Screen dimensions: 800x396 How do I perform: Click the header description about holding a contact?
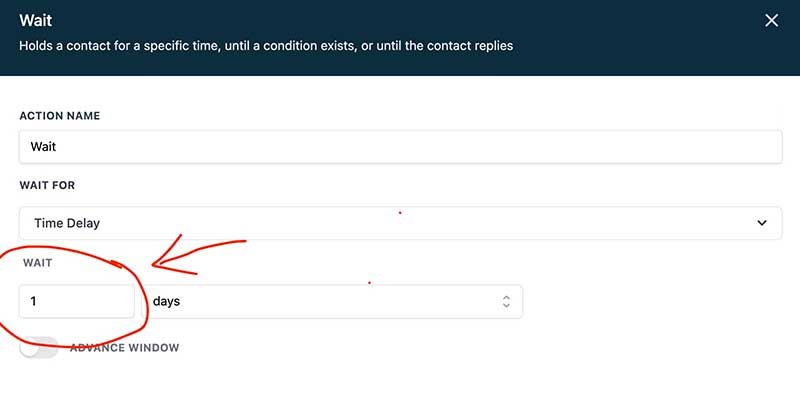pyautogui.click(x=266, y=46)
